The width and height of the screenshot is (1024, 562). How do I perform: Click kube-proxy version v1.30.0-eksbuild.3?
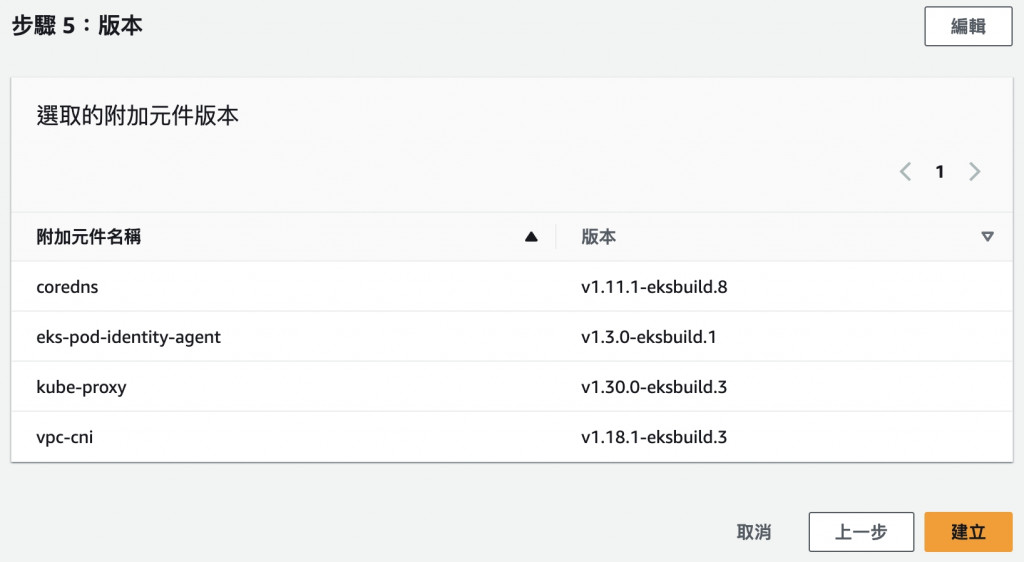click(x=654, y=387)
